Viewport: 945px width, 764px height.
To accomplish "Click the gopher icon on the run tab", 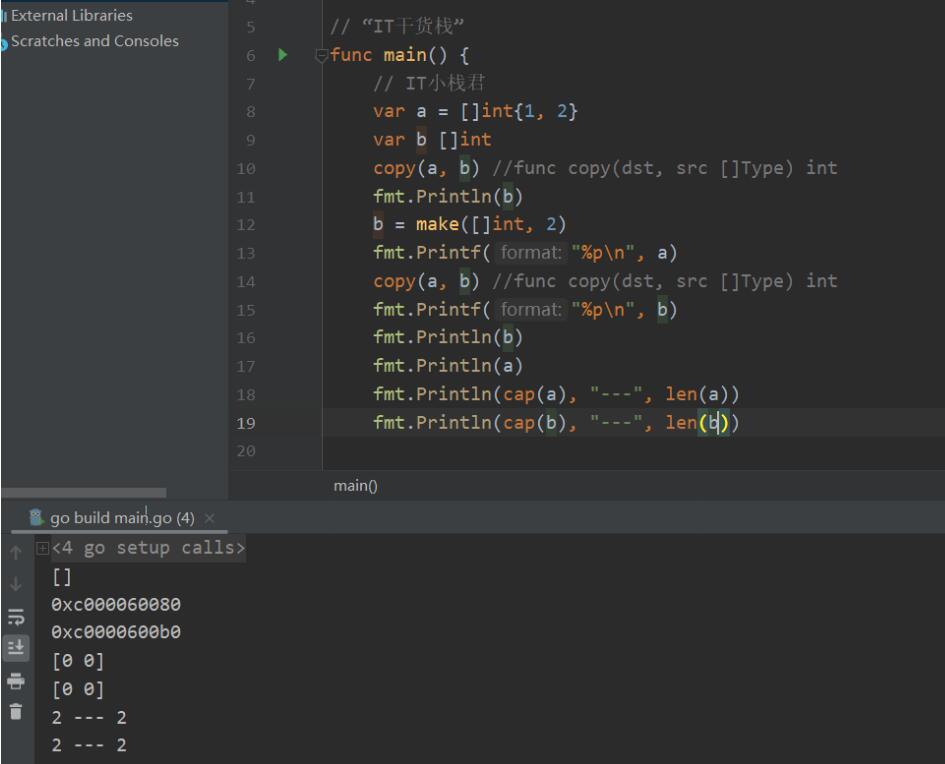I will click(37, 517).
